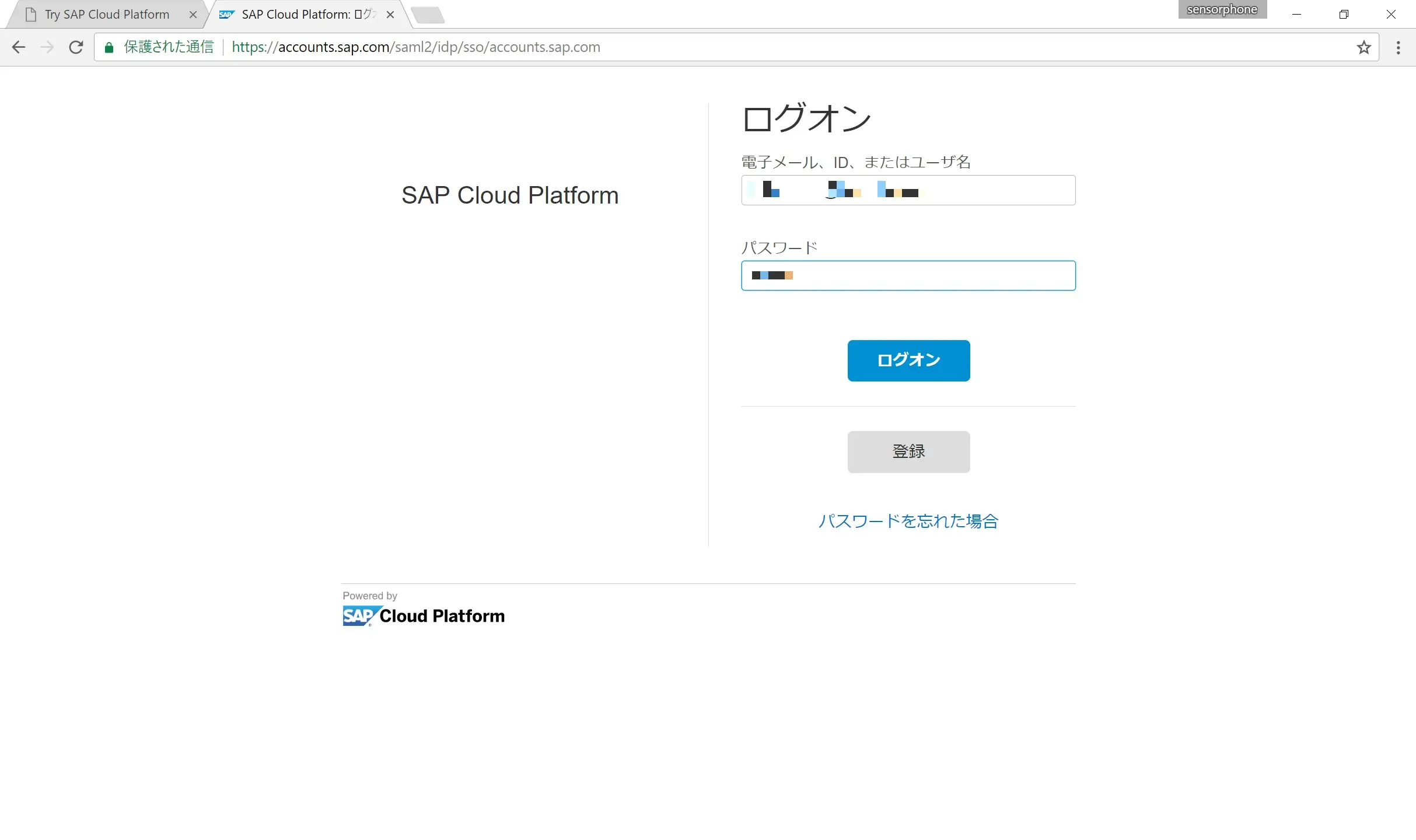Click the browser forward arrow

[47, 47]
